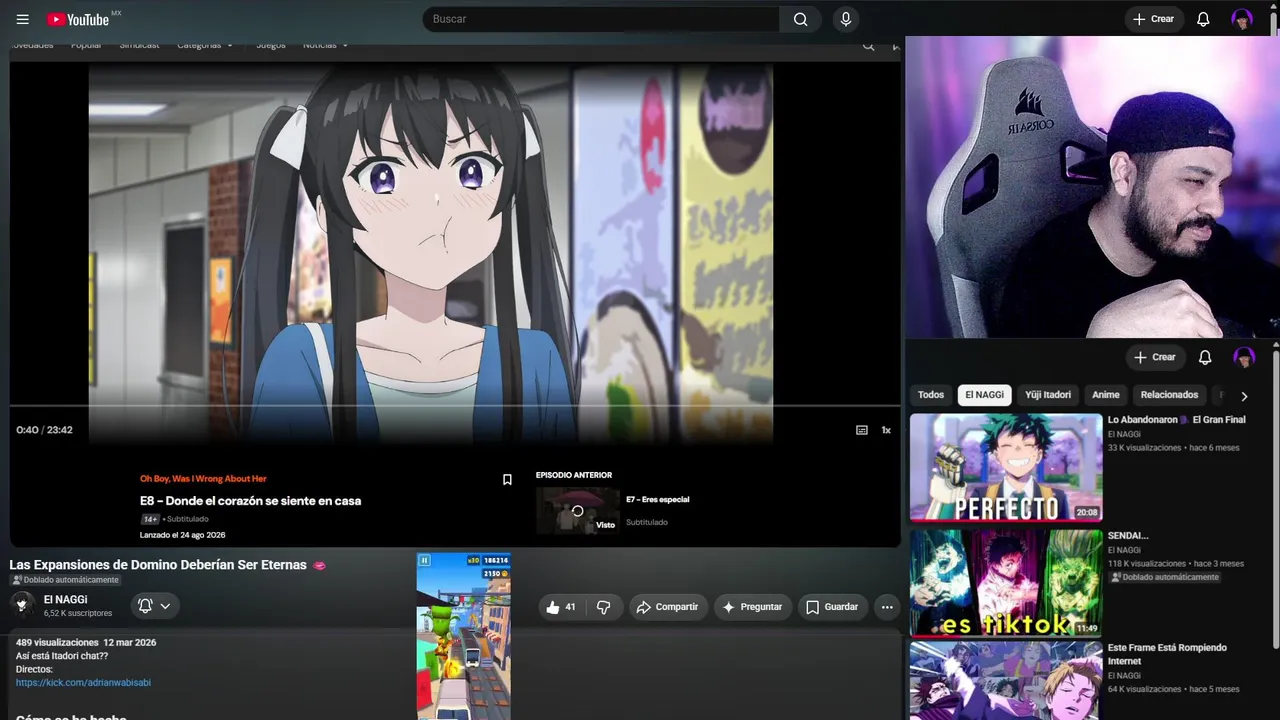
Task: Open the thumbnail beside "Este Frame Está Rompiendo Internet"
Action: coord(1006,682)
